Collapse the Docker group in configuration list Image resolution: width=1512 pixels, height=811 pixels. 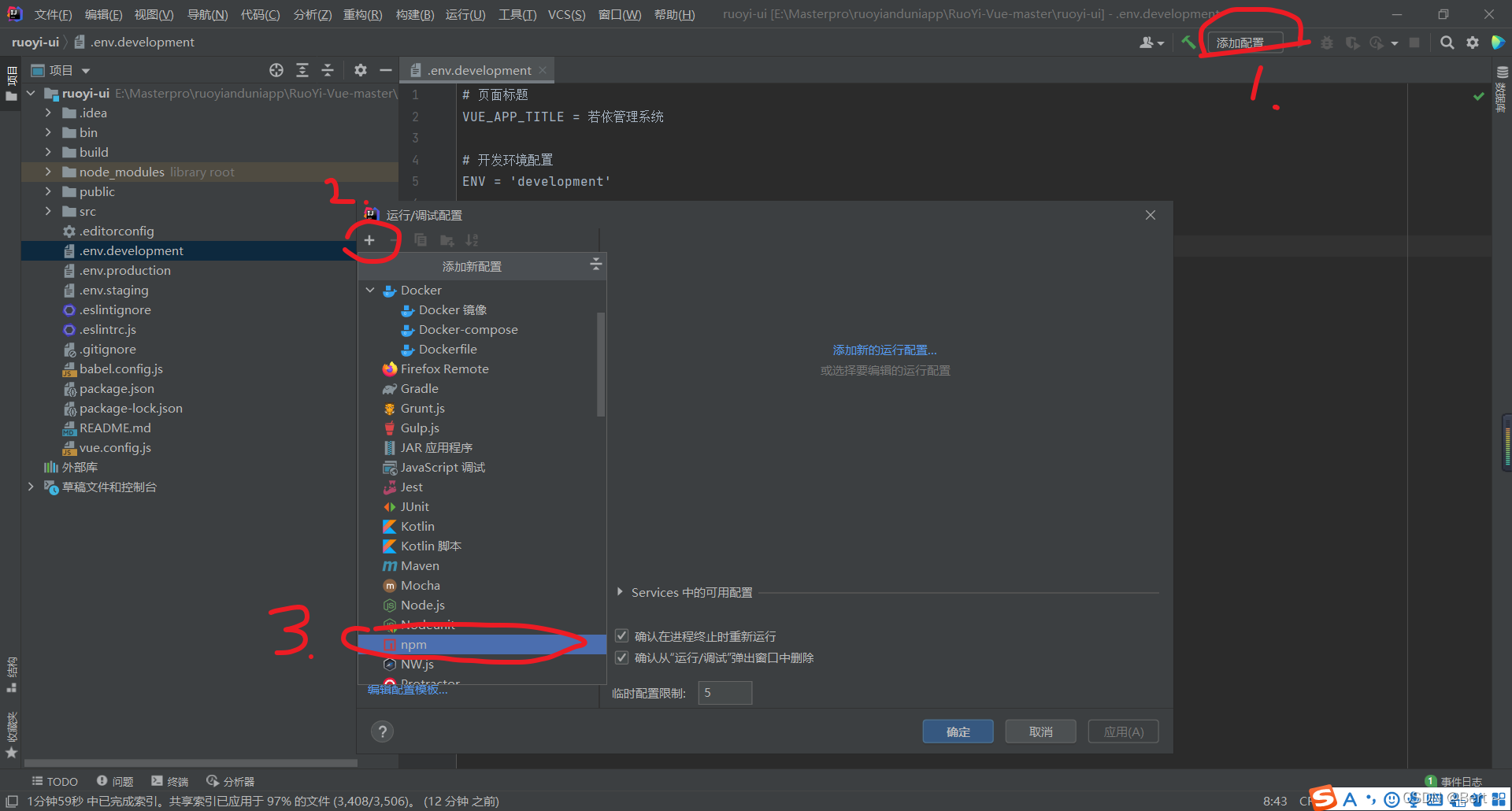[370, 290]
